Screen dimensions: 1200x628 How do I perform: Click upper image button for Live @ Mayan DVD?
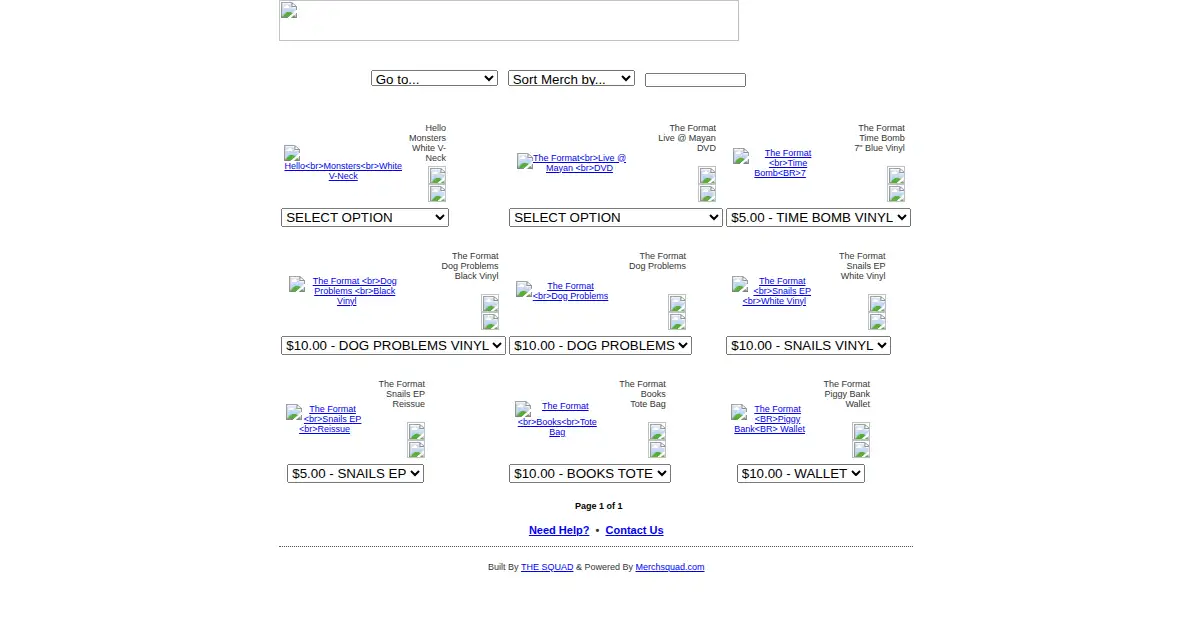(707, 175)
